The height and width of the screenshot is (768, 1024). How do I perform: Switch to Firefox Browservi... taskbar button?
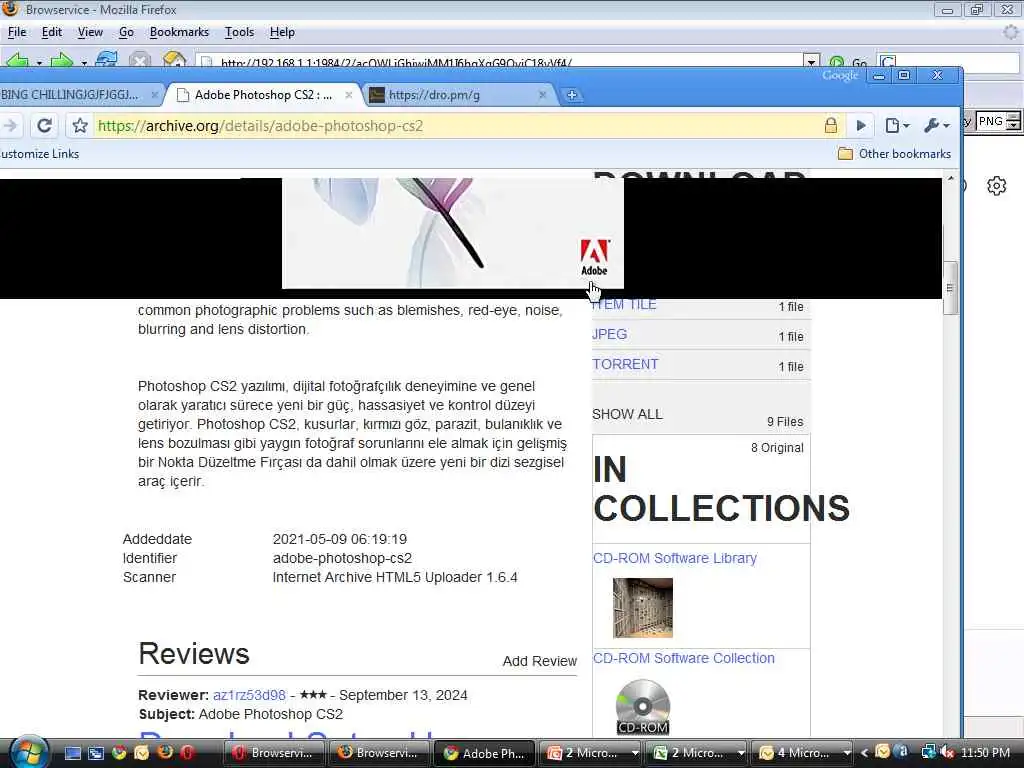coord(379,753)
